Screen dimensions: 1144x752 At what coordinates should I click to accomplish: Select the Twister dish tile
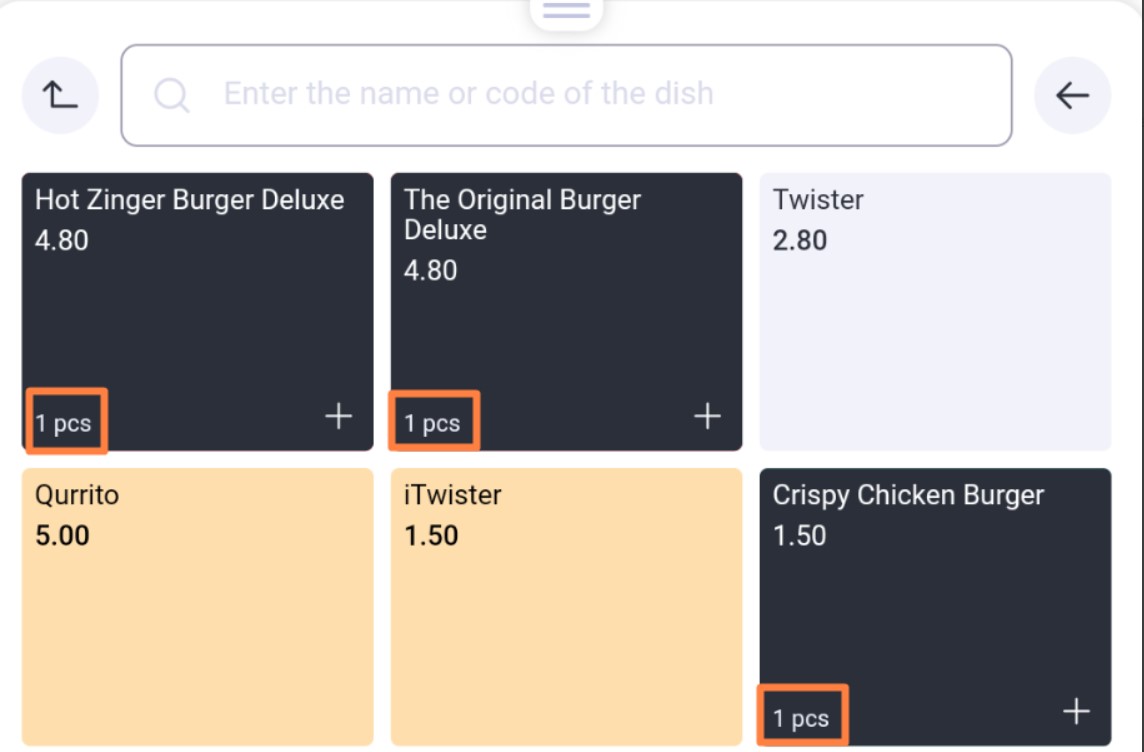point(935,311)
